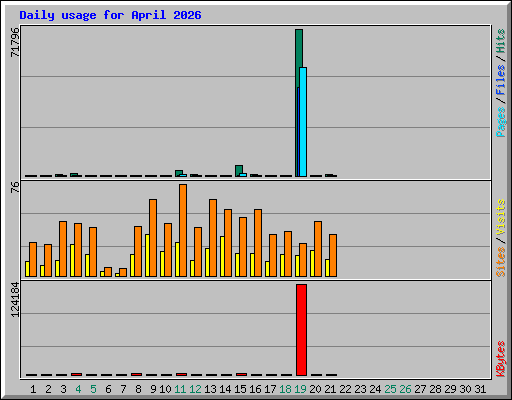Viewport: 512px width, 400px height.
Task: Click the blue 'Files' legend label
Action: coord(501,79)
